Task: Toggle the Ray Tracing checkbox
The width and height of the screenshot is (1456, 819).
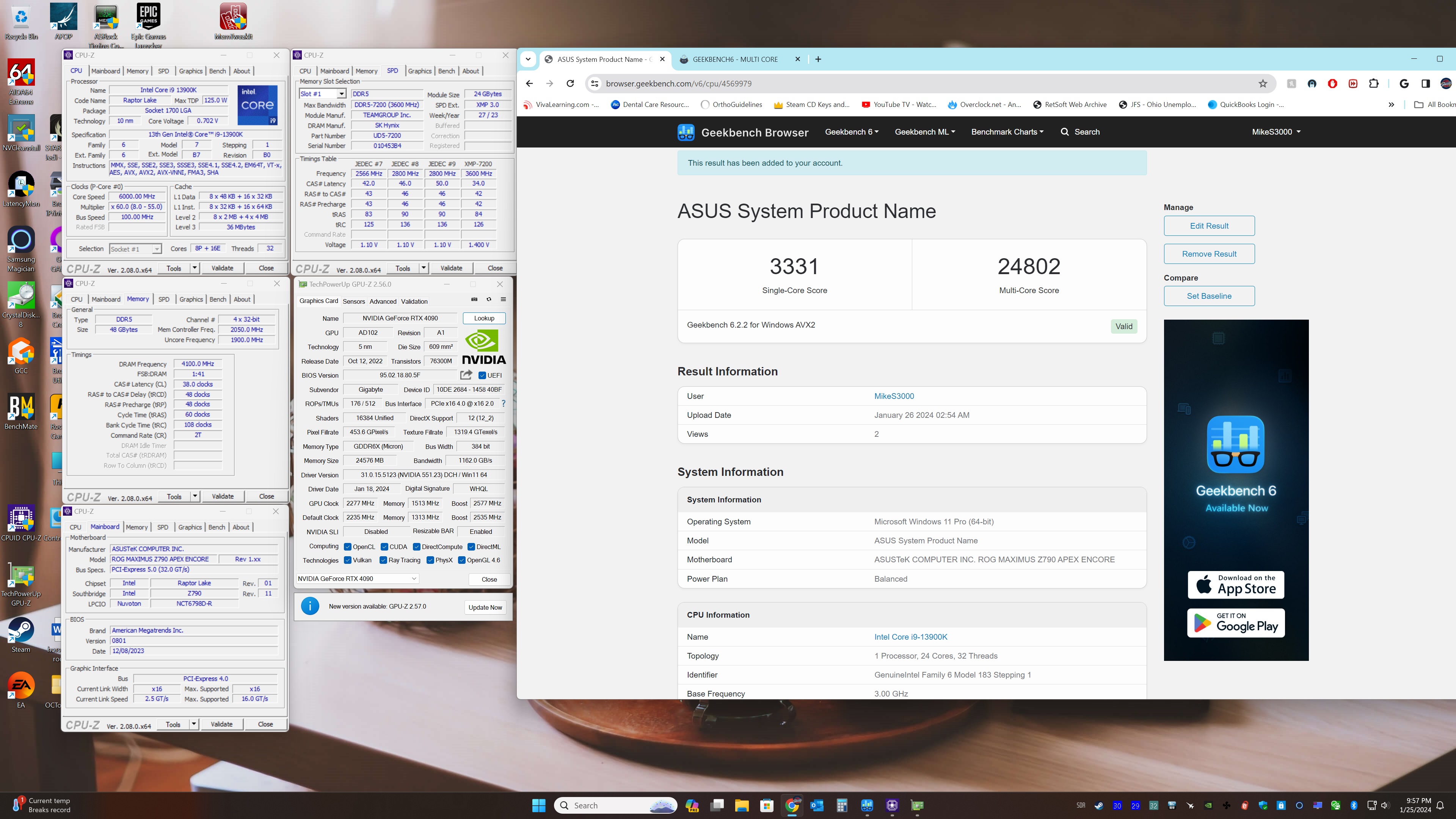Action: coord(383,560)
